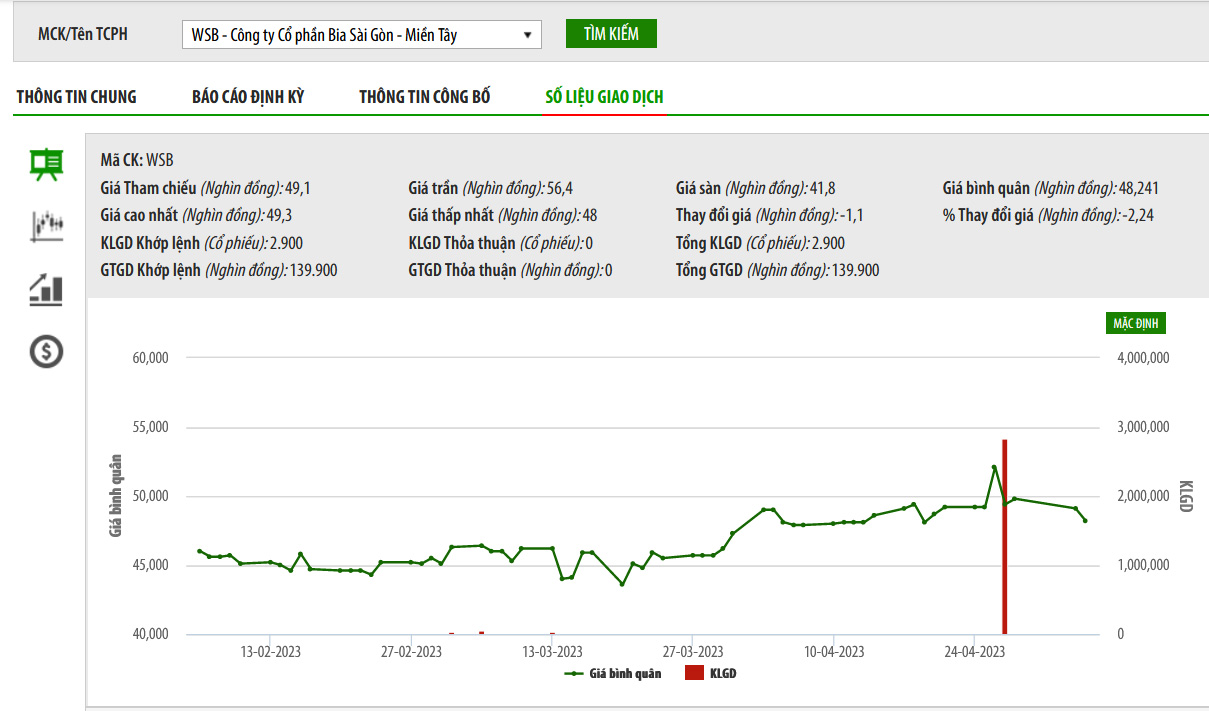Switch to the Thông tin chung tab

pos(77,97)
